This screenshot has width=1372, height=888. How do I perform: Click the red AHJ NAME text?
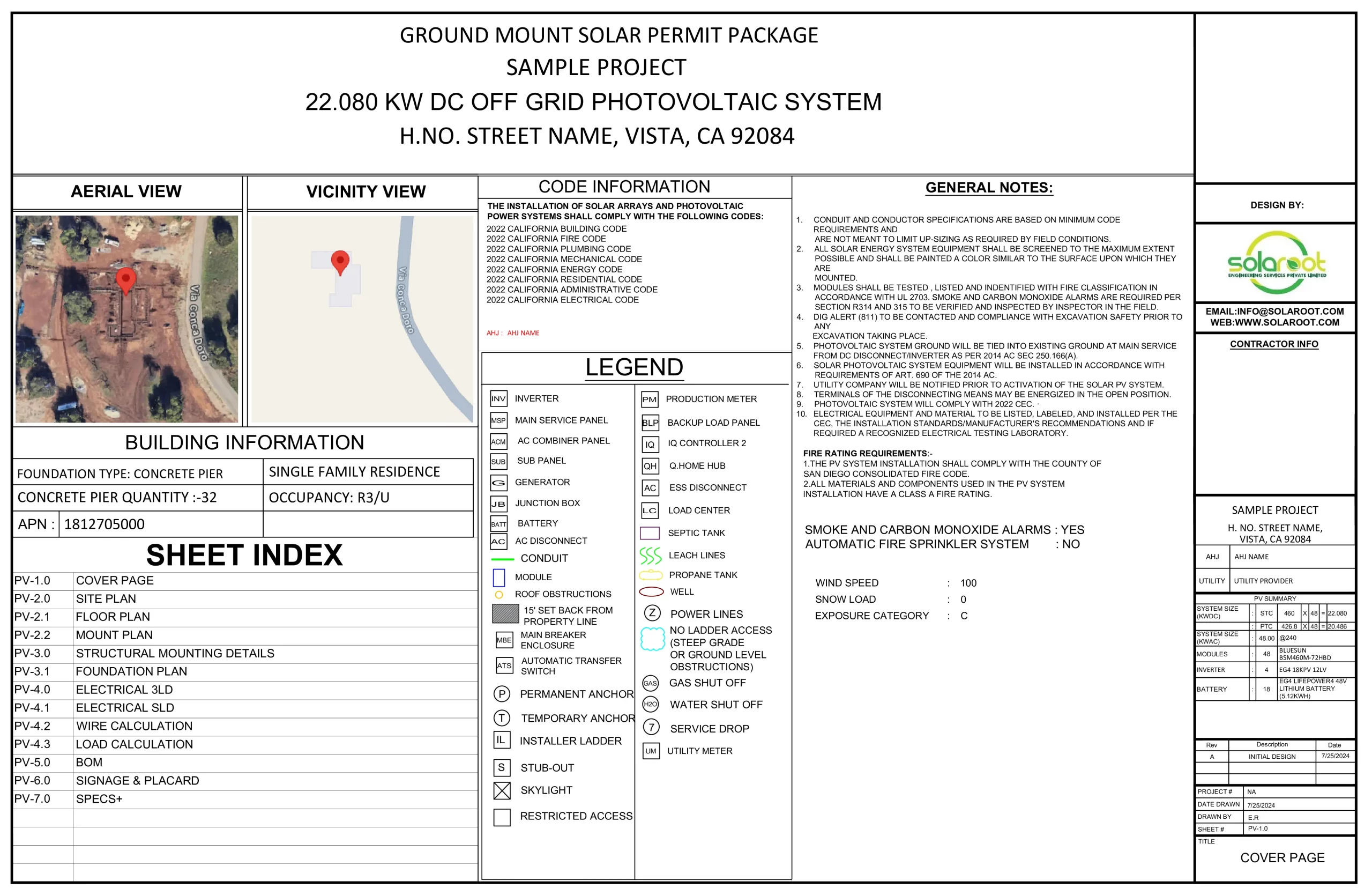(523, 334)
